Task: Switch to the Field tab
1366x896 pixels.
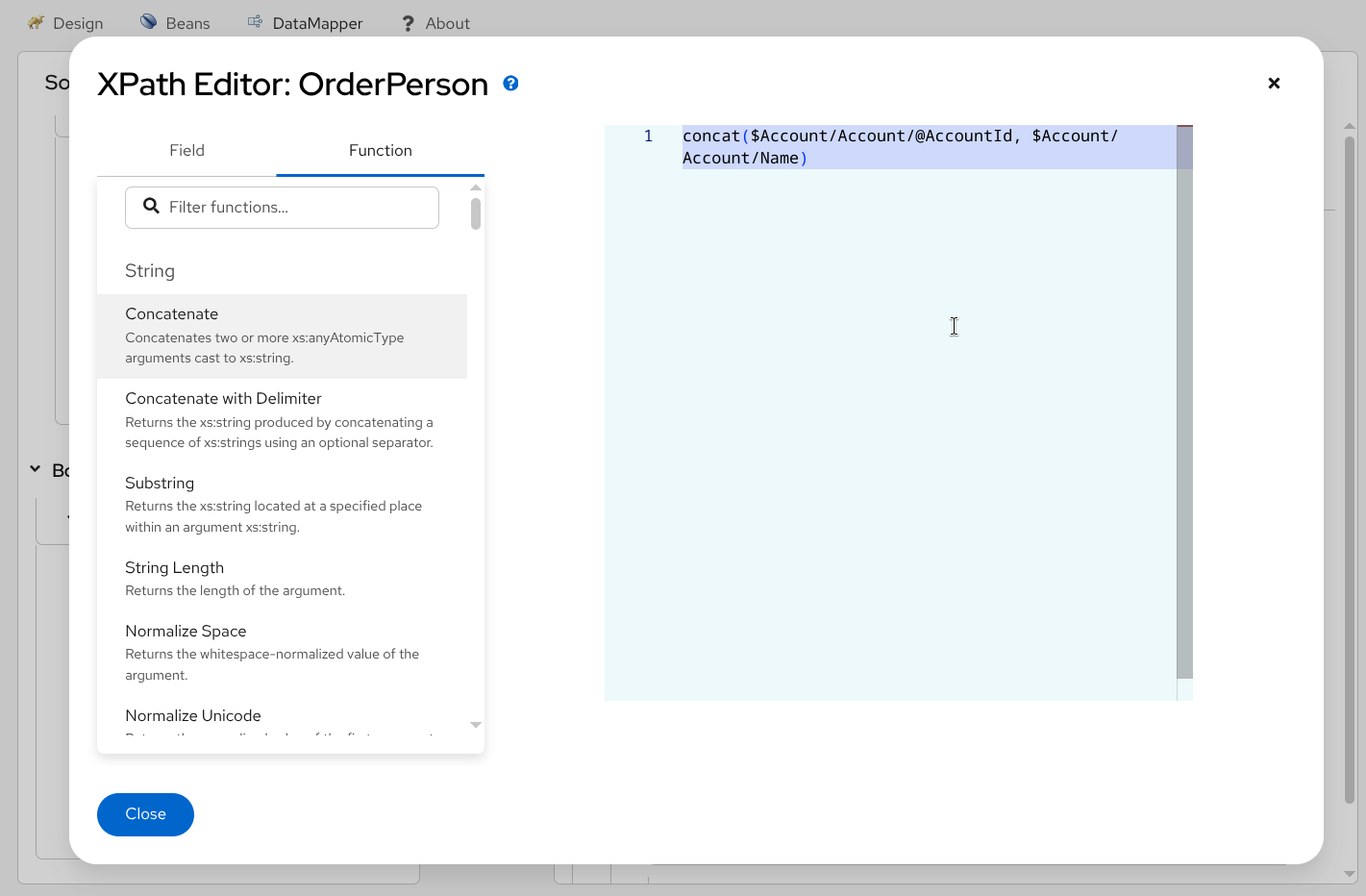Action: coord(186,150)
